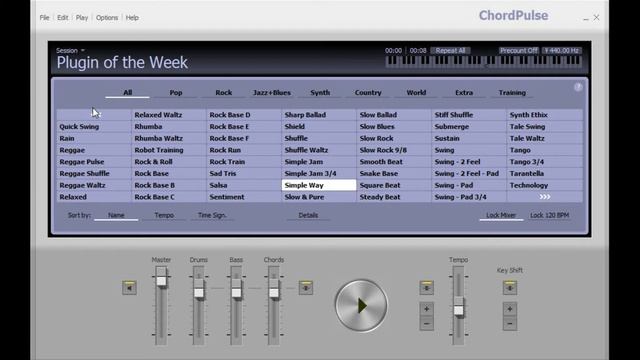
Task: Select the Quick Swing style
Action: click(93, 127)
